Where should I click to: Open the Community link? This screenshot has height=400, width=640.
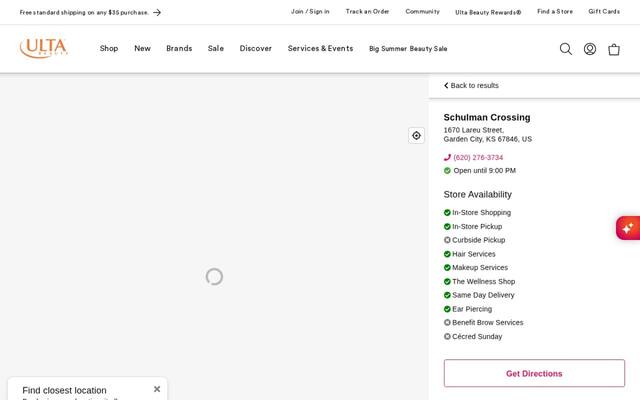pyautogui.click(x=422, y=11)
